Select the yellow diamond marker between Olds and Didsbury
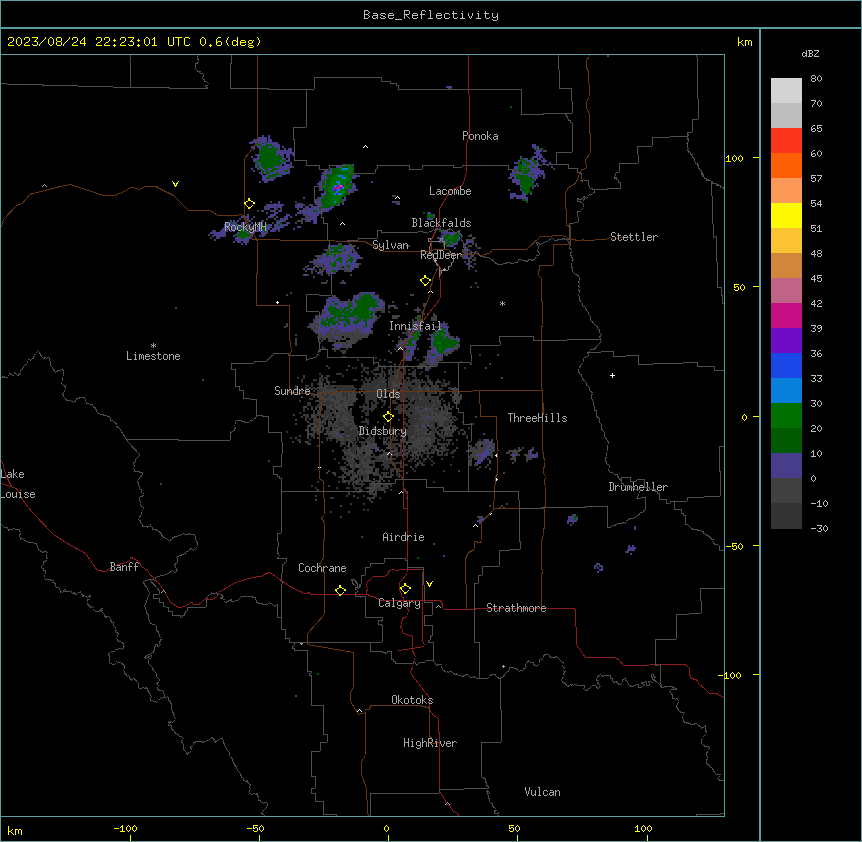This screenshot has width=862, height=842. coord(388,417)
